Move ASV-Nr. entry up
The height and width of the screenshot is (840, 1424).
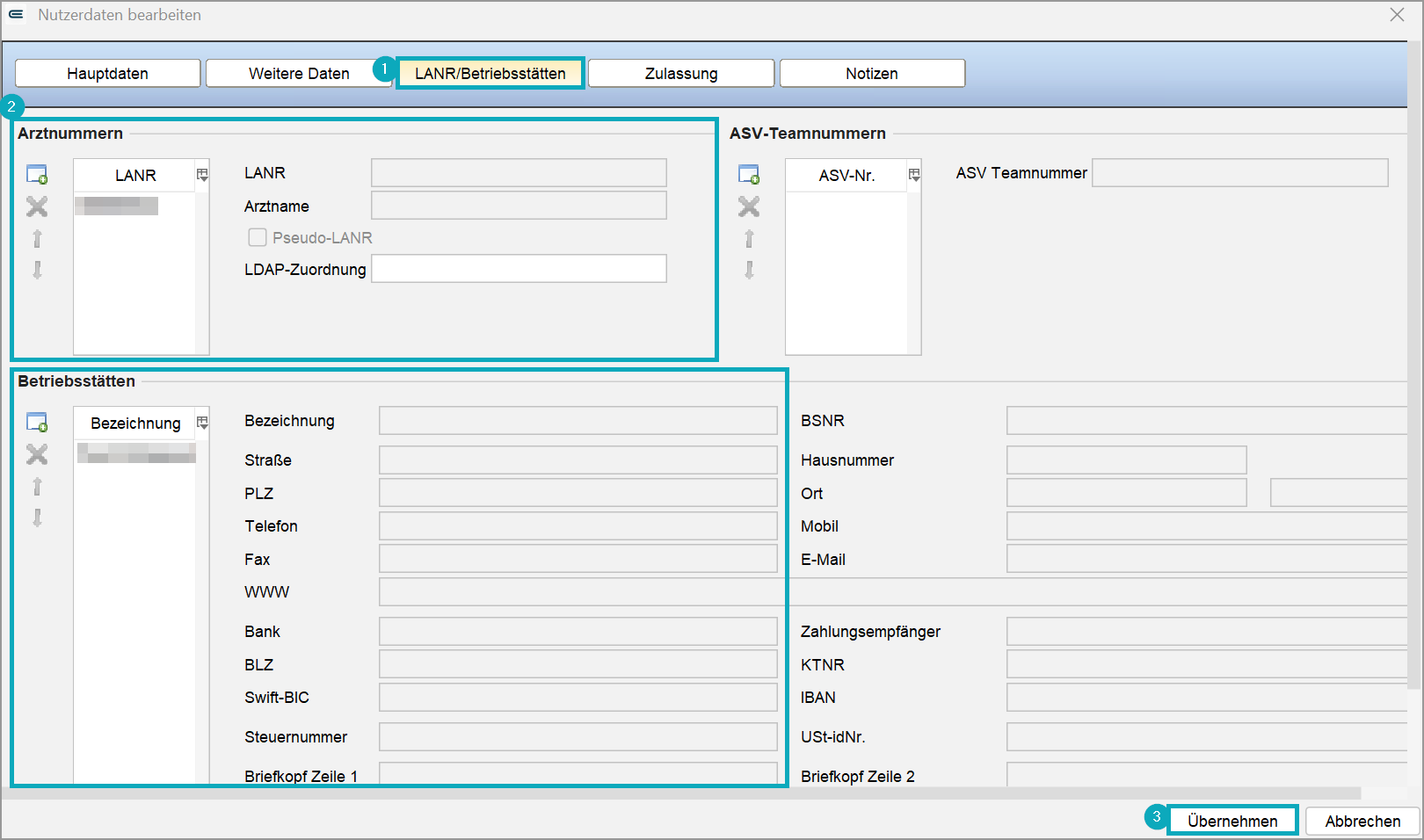[x=749, y=238]
